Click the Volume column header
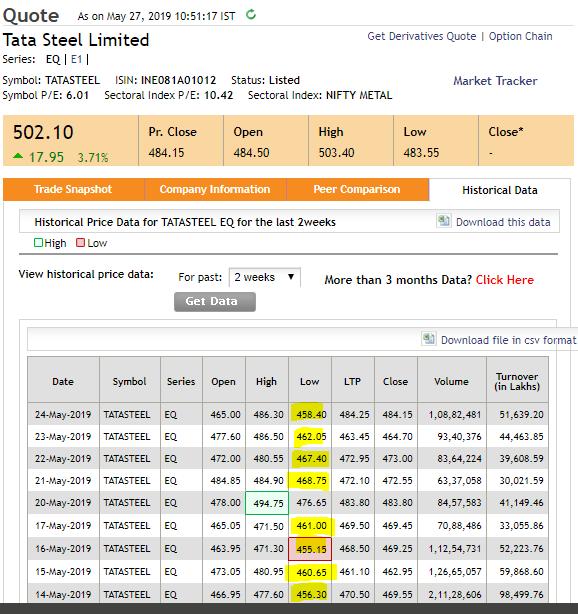This screenshot has height=614, width=578. click(x=452, y=381)
